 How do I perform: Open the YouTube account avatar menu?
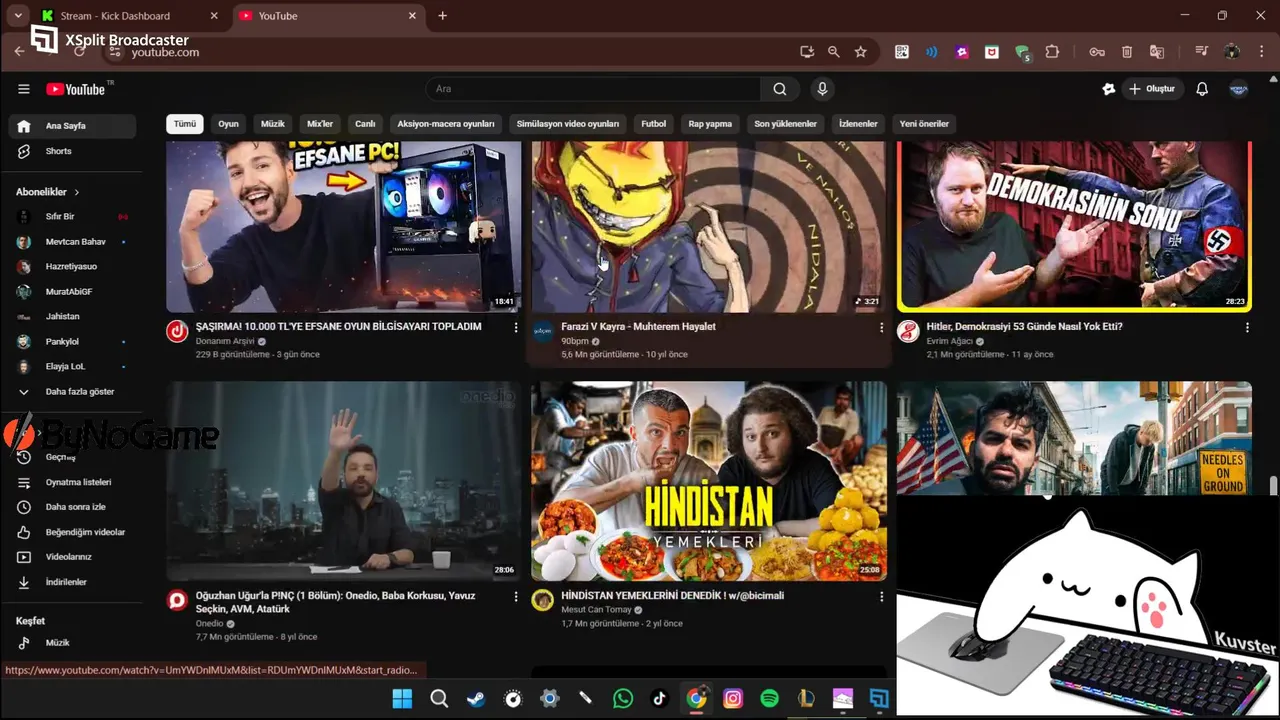(1238, 89)
